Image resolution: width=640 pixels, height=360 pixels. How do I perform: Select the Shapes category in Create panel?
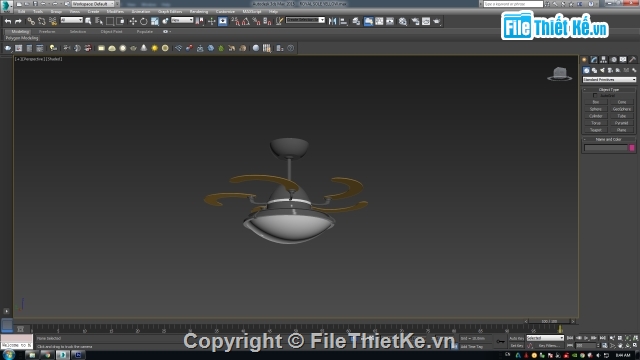[594, 70]
